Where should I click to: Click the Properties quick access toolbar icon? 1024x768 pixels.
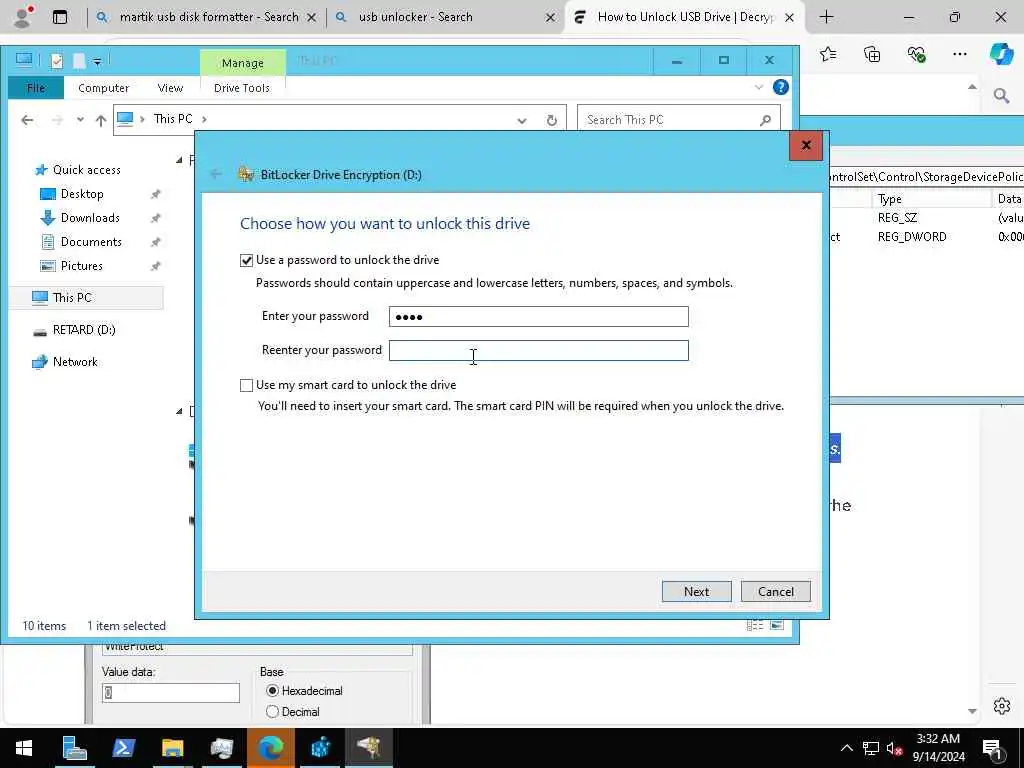coord(57,61)
